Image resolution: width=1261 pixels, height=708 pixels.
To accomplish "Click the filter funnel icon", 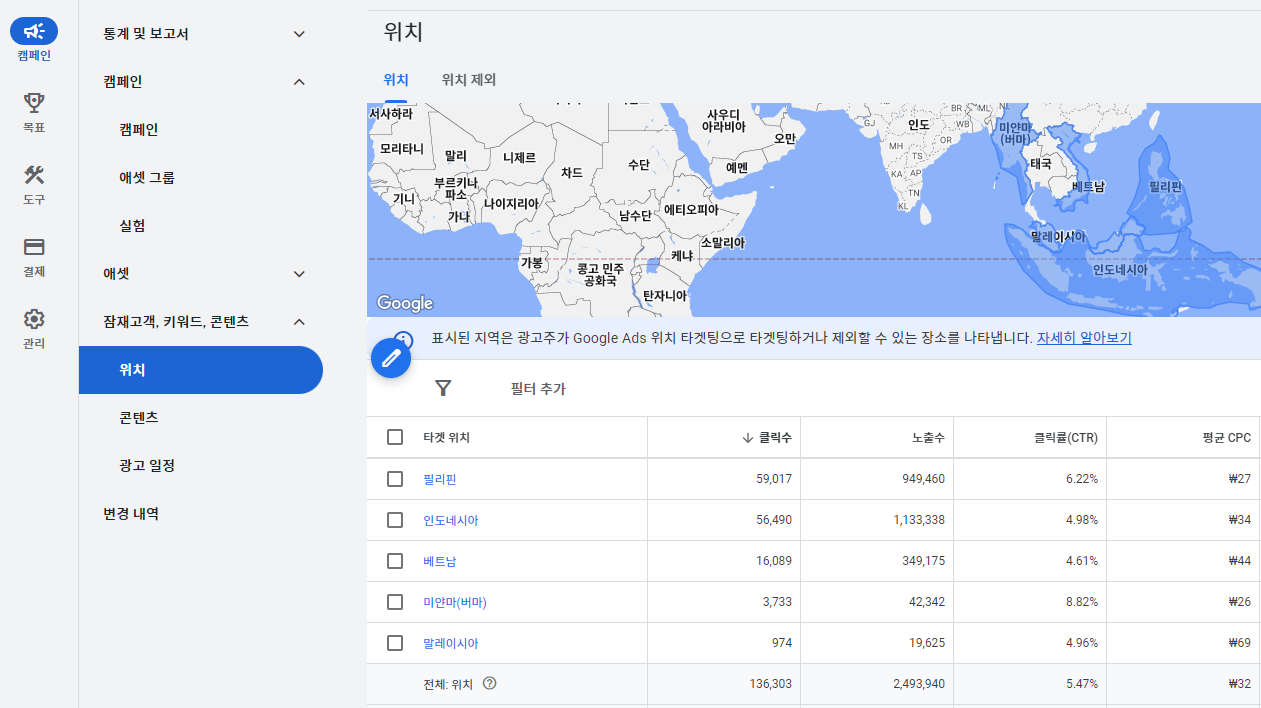I will coord(443,388).
